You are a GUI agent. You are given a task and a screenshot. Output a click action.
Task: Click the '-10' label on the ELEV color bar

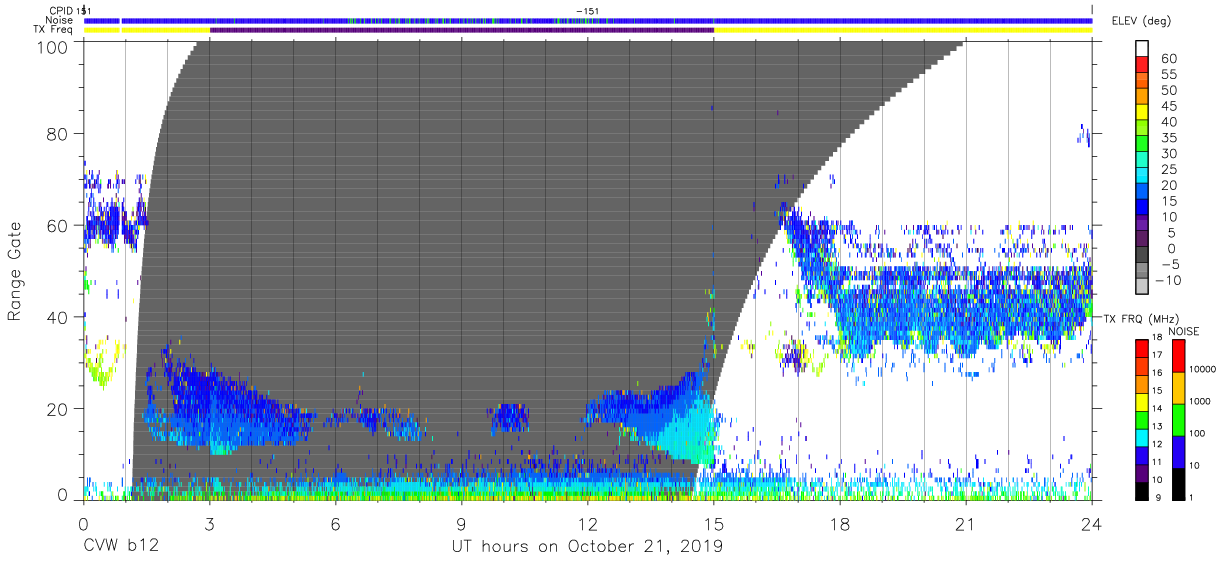point(1168,280)
